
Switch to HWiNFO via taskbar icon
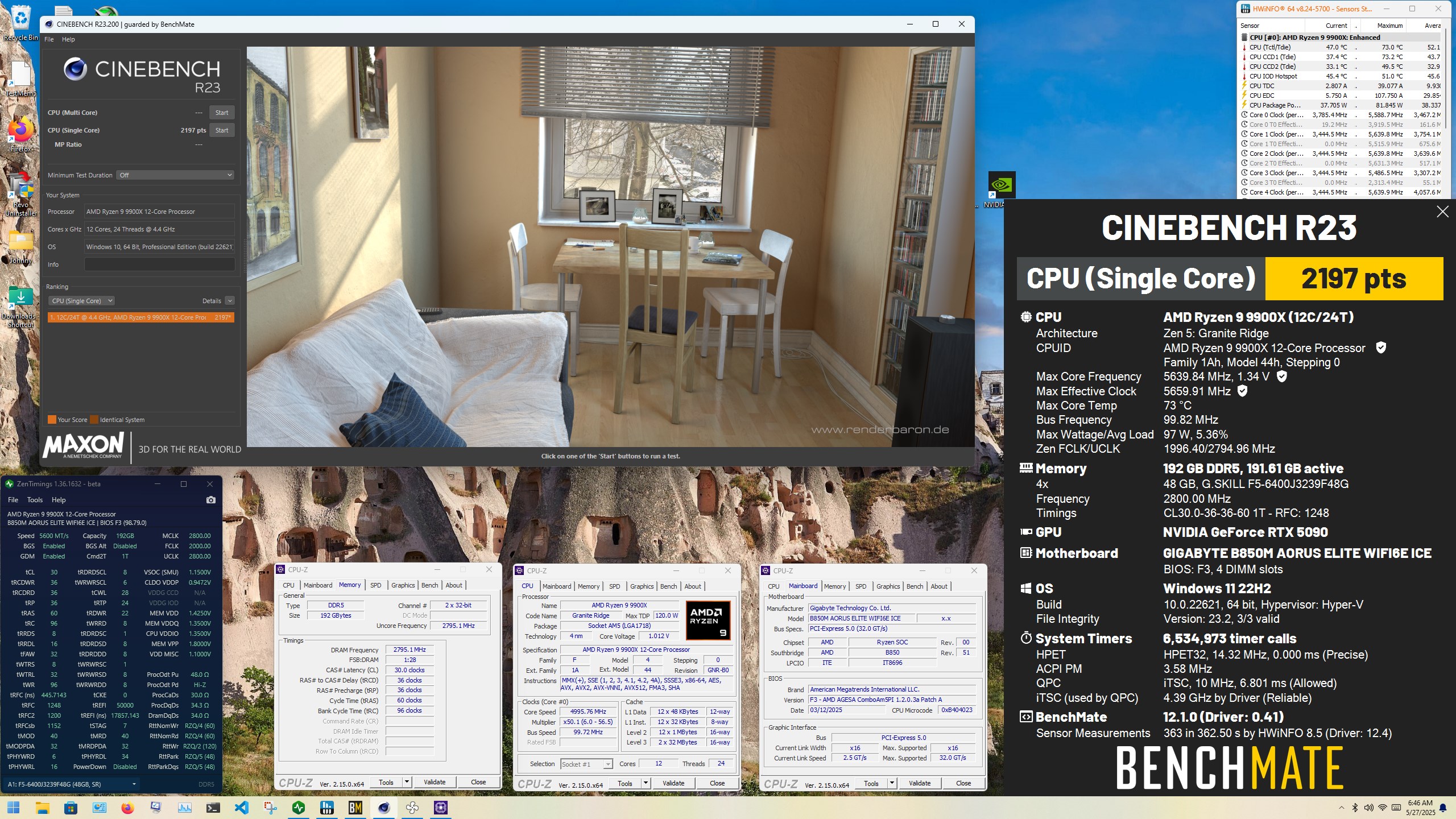coord(327,808)
